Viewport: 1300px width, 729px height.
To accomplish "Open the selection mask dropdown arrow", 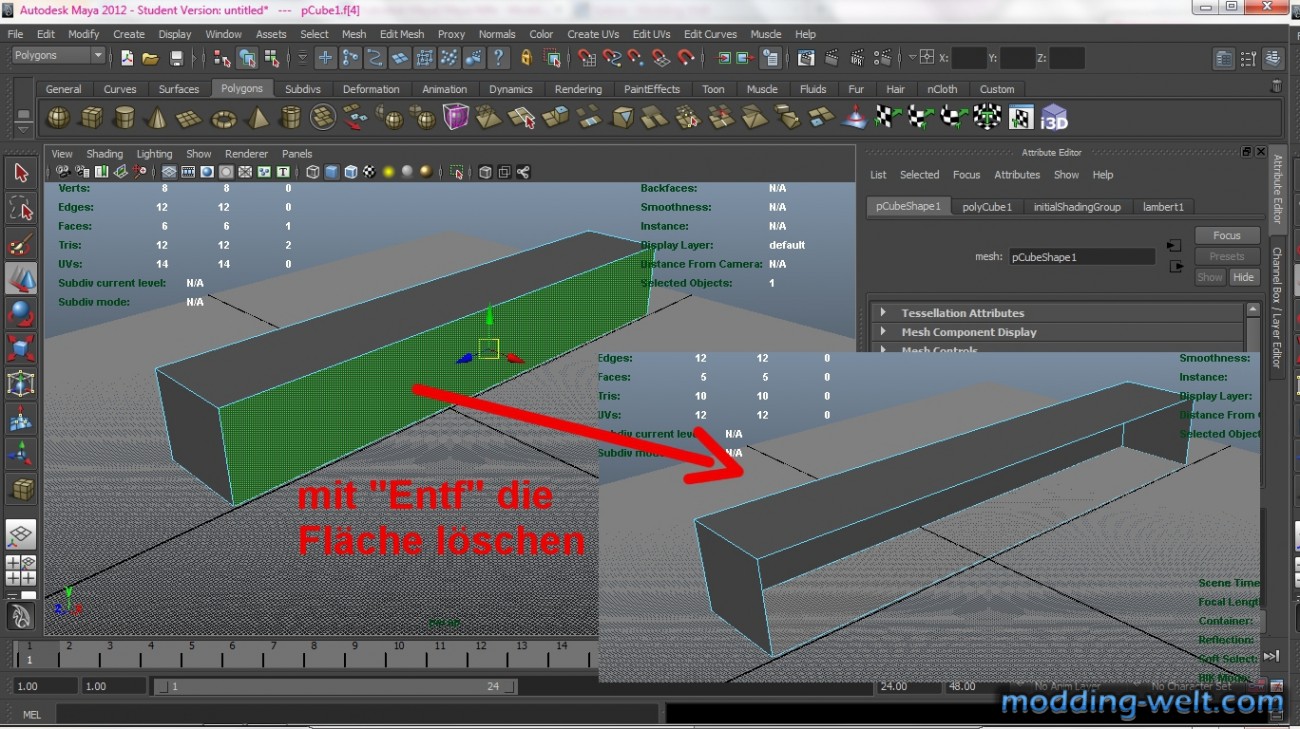I will click(302, 58).
